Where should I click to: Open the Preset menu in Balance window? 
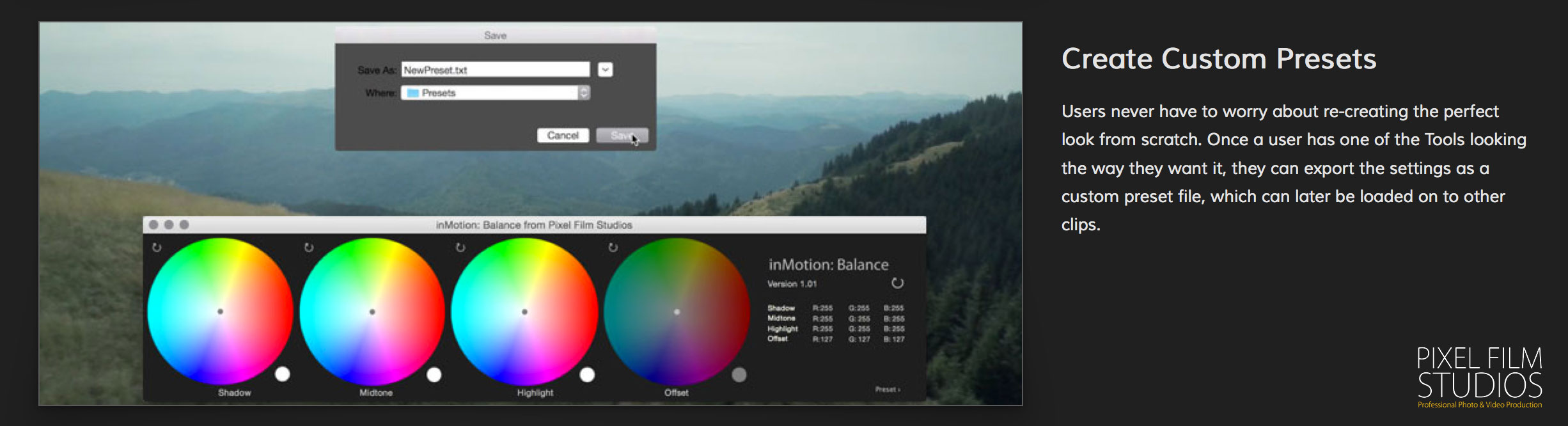point(888,389)
